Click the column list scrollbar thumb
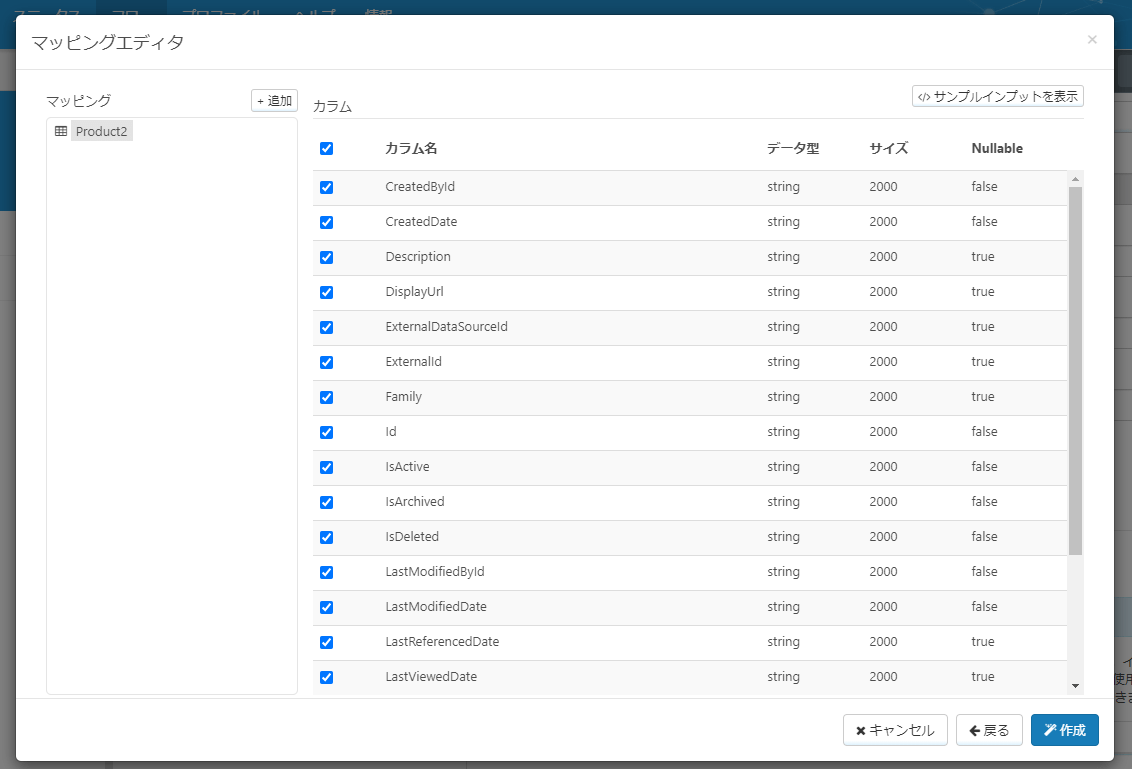 1076,370
